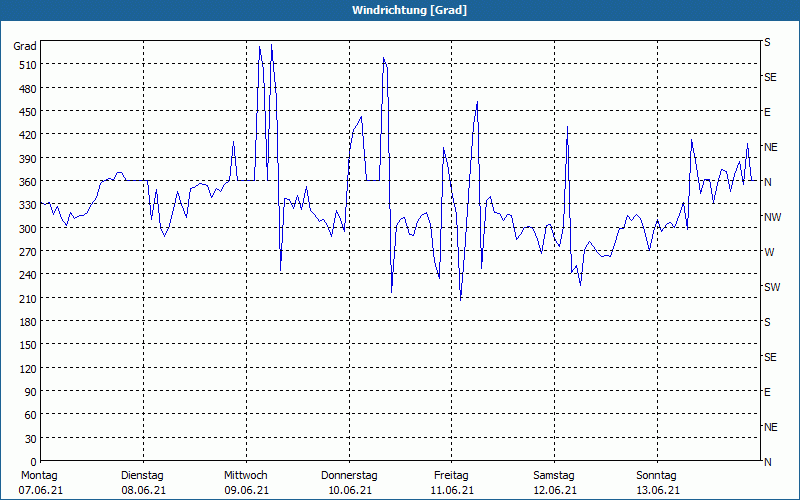Click the chart title "Windrichtung [Grad]"
The image size is (800, 500).
[x=409, y=10]
